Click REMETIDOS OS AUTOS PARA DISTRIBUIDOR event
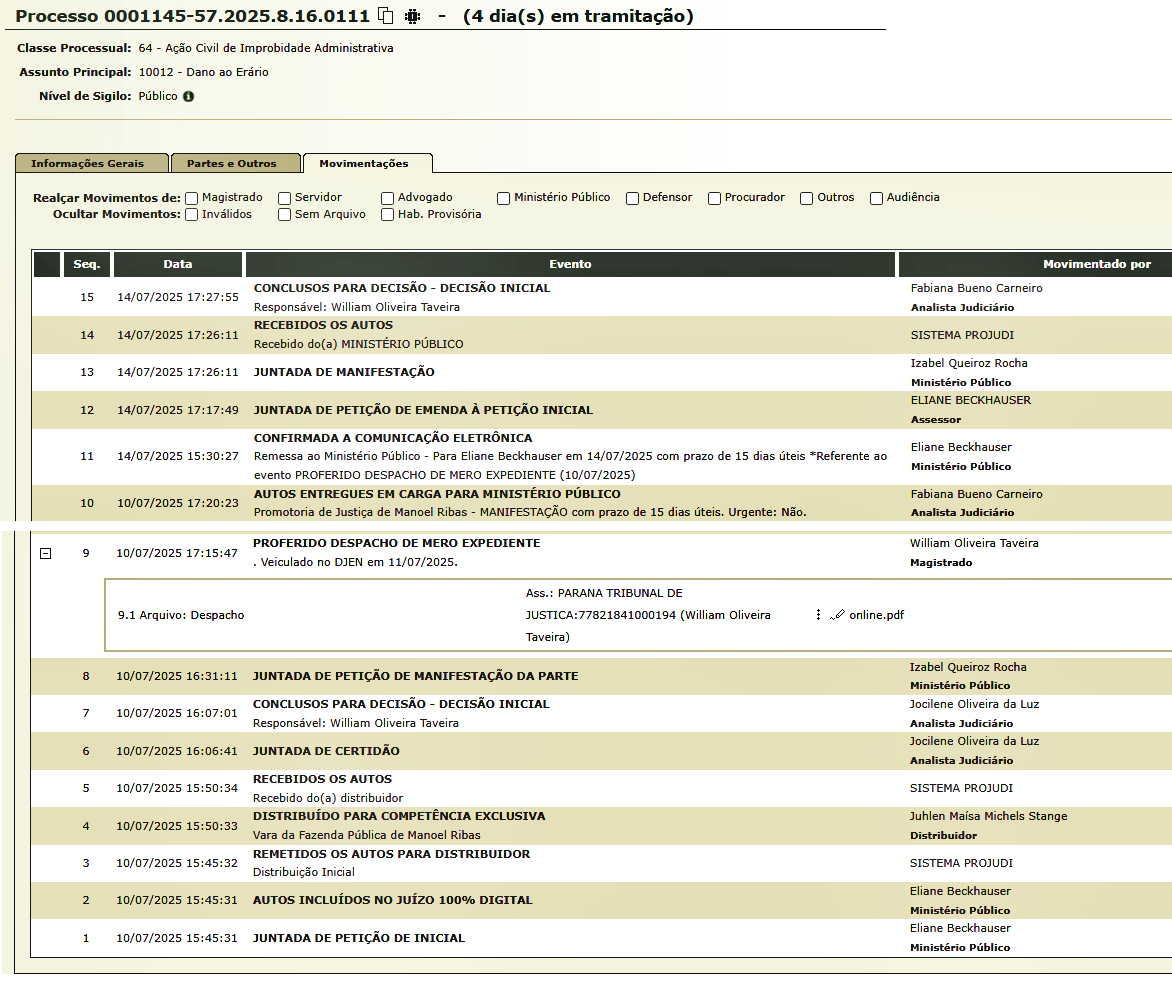Viewport: 1172px width, 986px height. [x=392, y=854]
